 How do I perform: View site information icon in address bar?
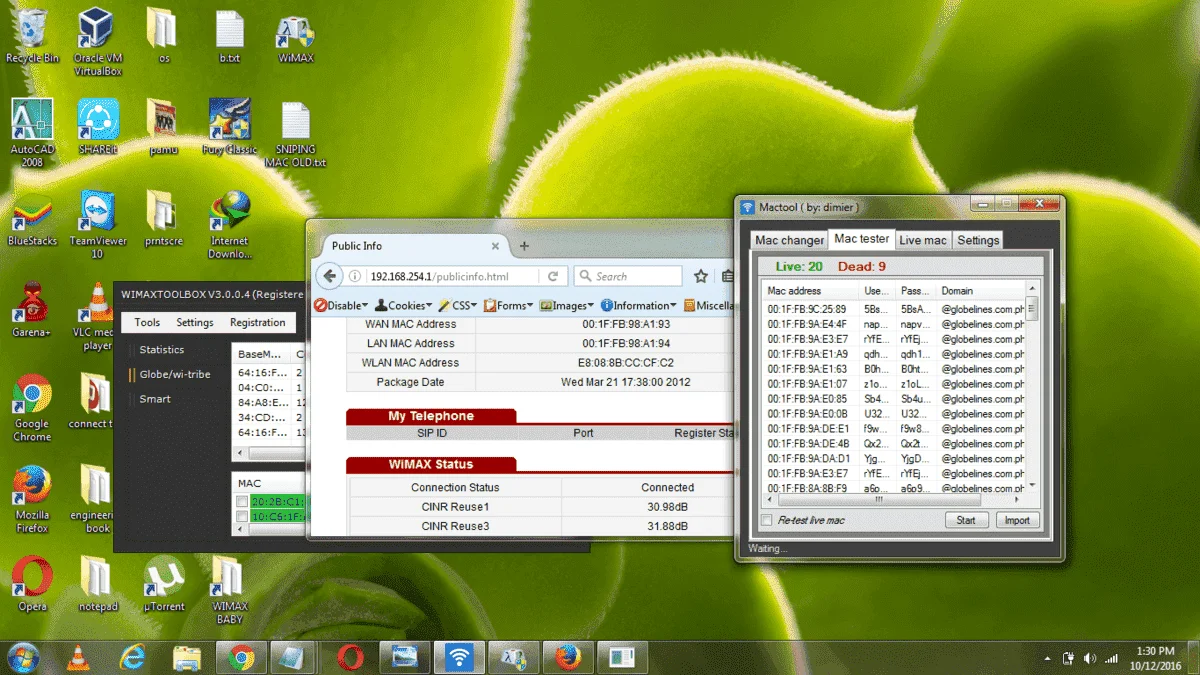(x=355, y=276)
